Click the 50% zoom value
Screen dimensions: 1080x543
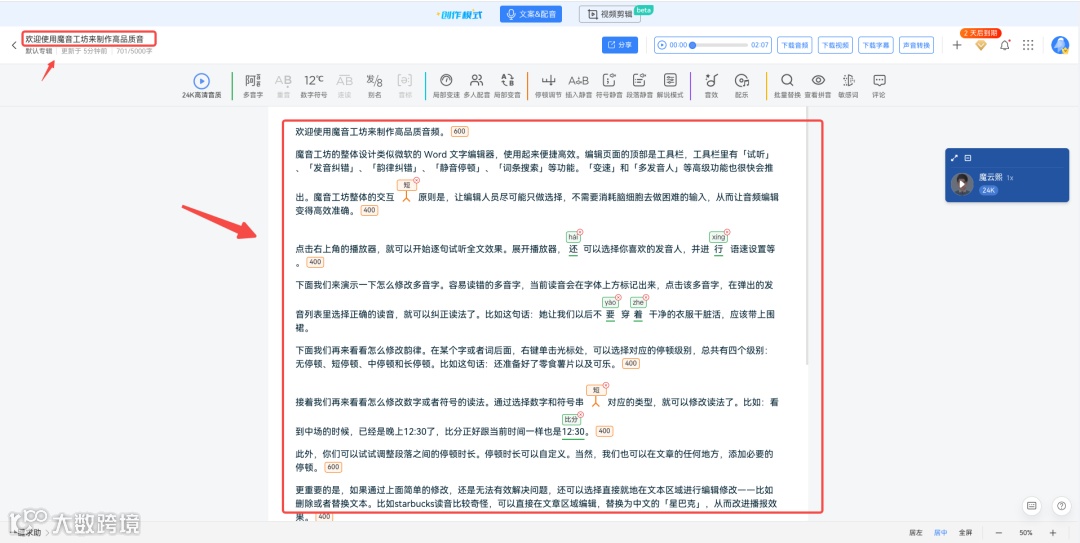(x=1026, y=533)
